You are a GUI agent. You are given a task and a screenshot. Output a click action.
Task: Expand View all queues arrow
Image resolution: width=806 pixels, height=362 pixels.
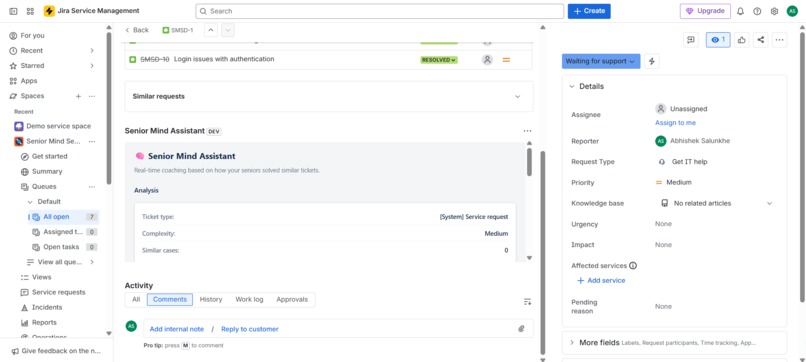(92, 262)
